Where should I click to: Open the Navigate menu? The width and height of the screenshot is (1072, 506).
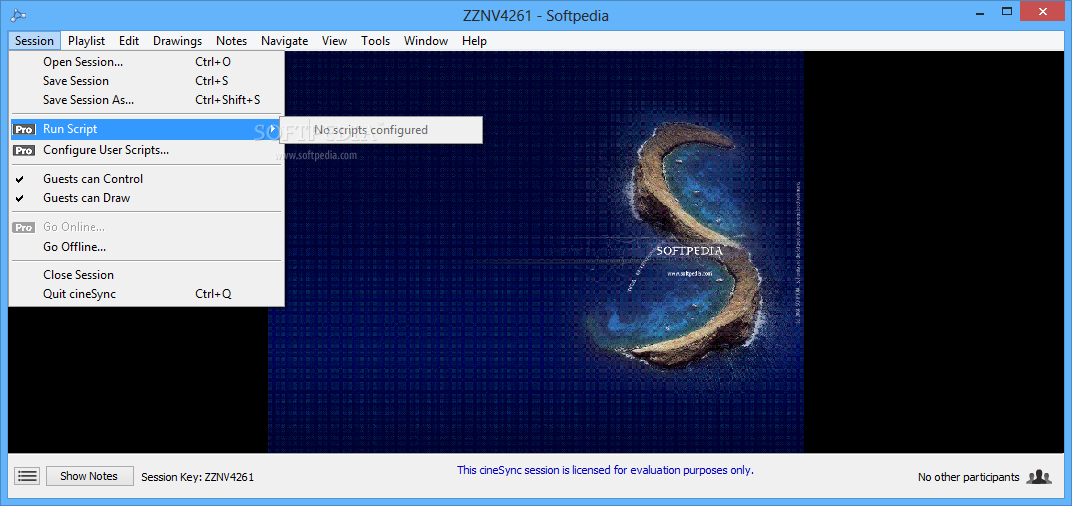tap(284, 41)
